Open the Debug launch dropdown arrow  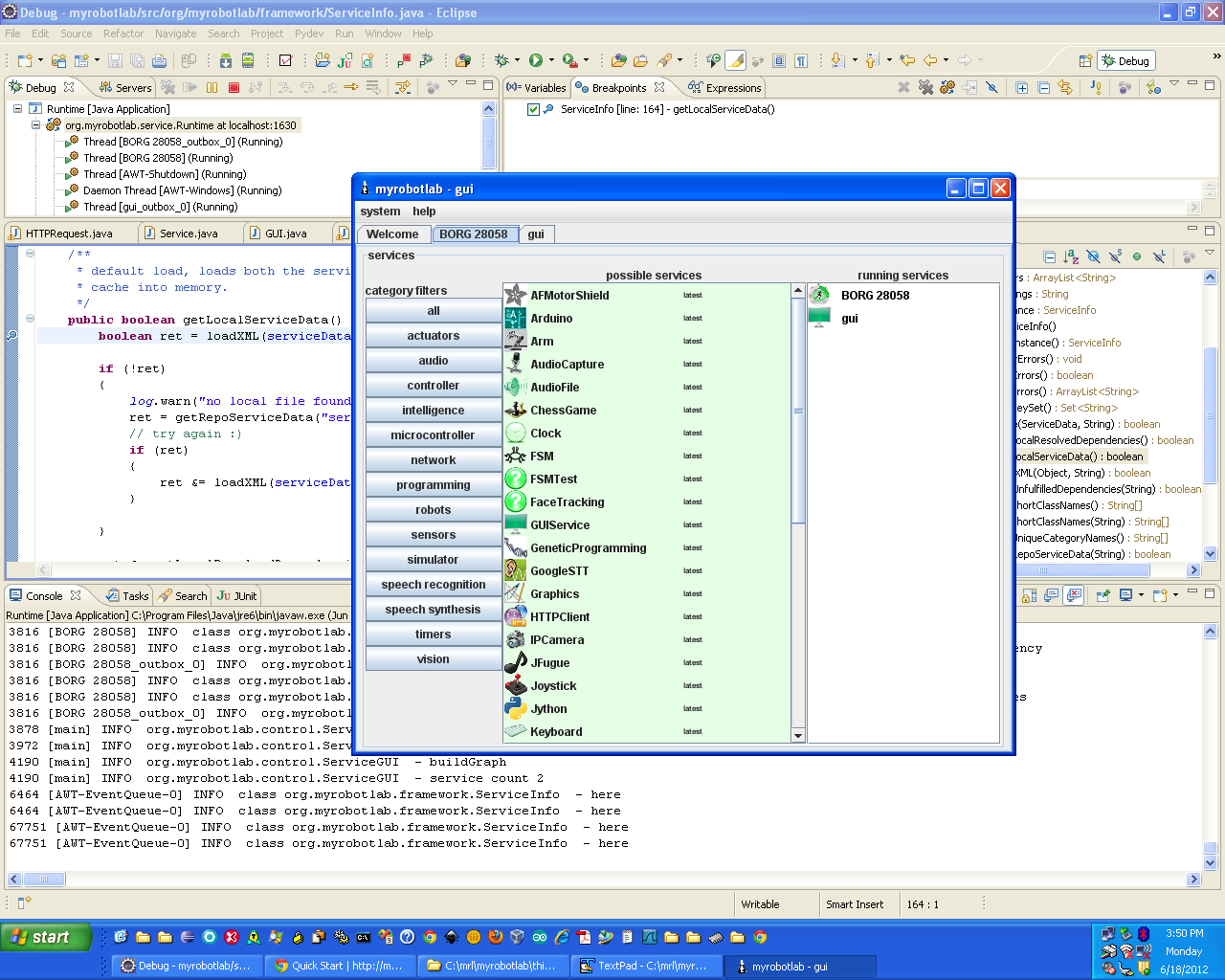[x=516, y=60]
